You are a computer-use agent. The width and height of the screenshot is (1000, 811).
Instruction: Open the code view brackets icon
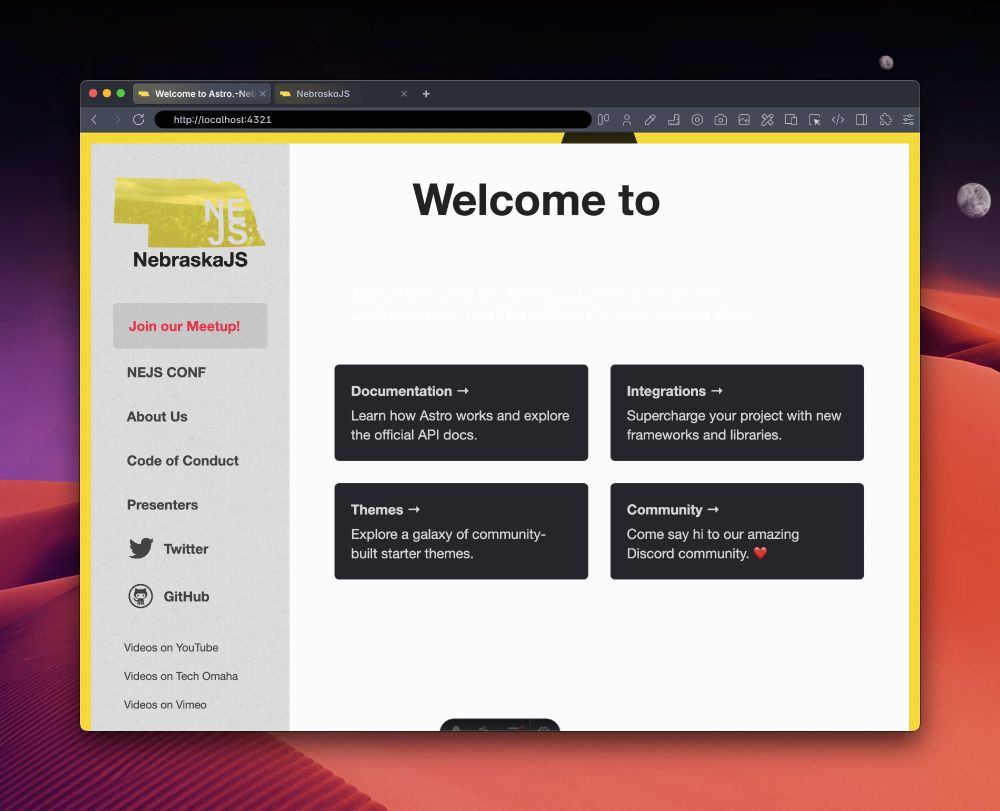tap(838, 119)
